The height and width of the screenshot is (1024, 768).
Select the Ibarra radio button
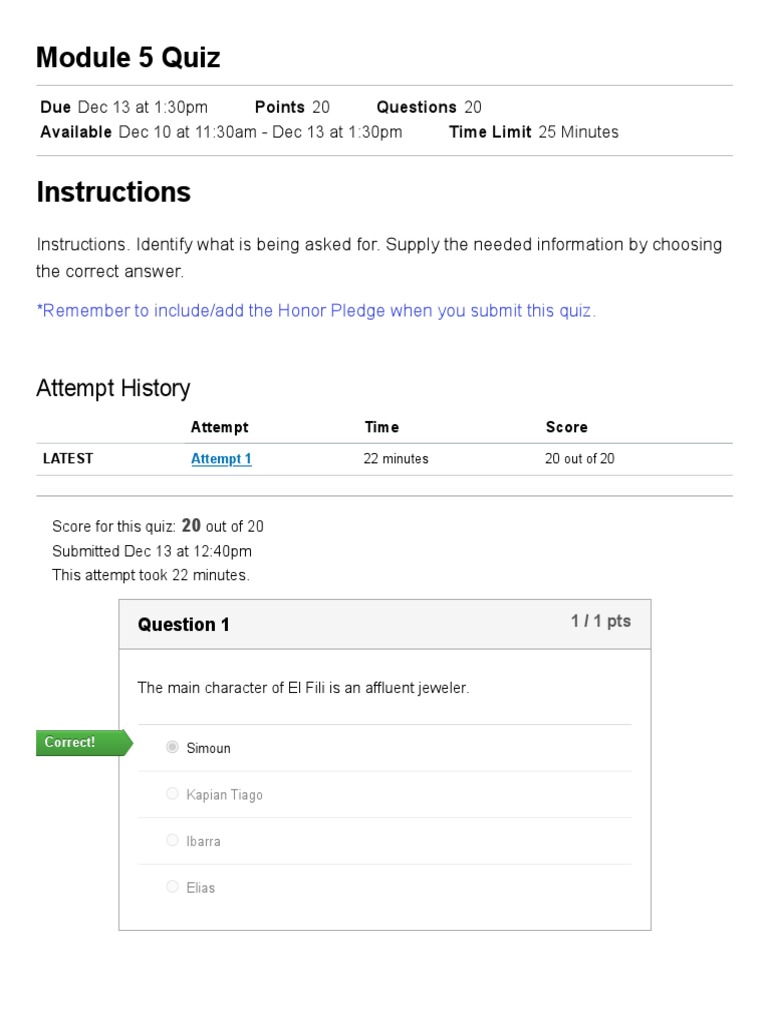(x=173, y=840)
